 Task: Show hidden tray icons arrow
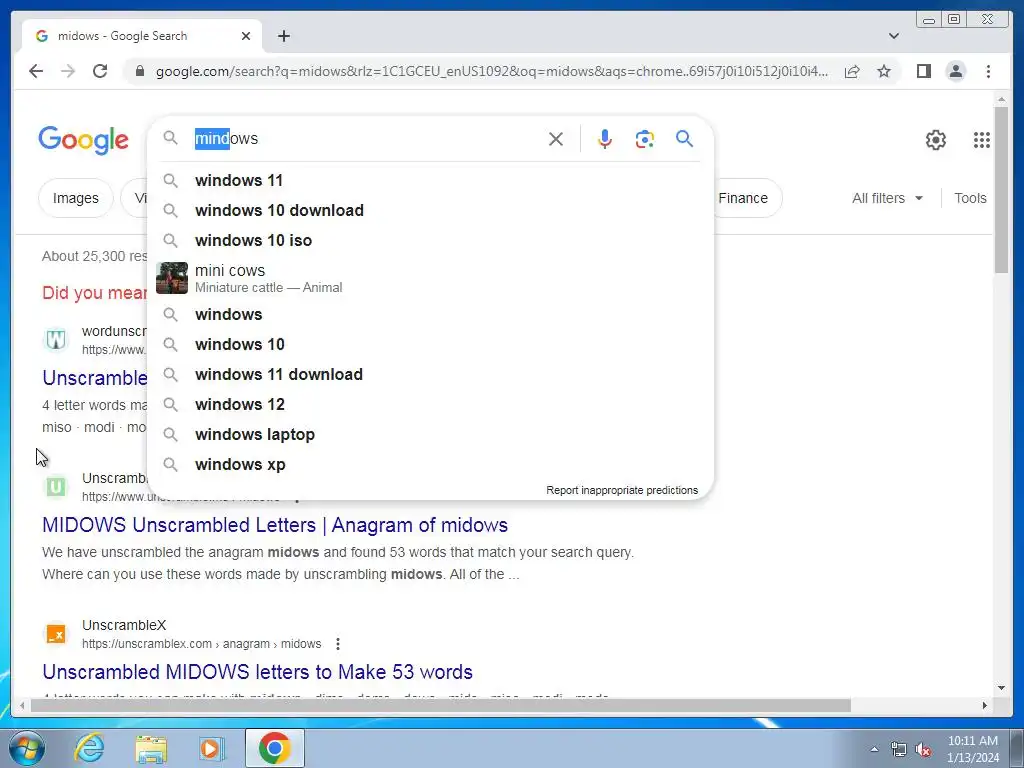pyautogui.click(x=874, y=749)
